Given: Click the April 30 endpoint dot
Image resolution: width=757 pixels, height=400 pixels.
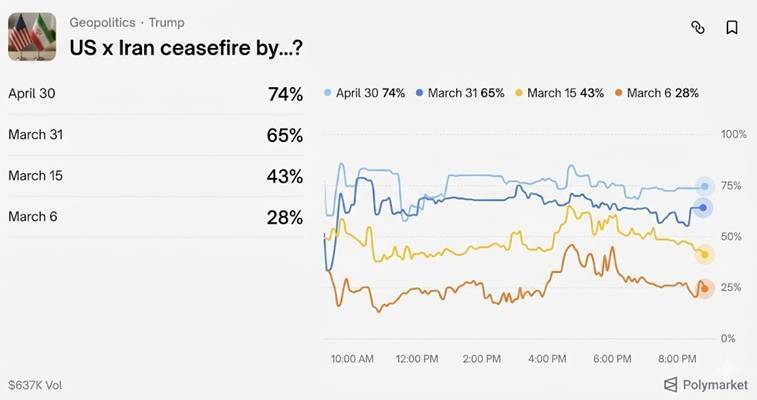Looking at the screenshot, I should pos(704,186).
